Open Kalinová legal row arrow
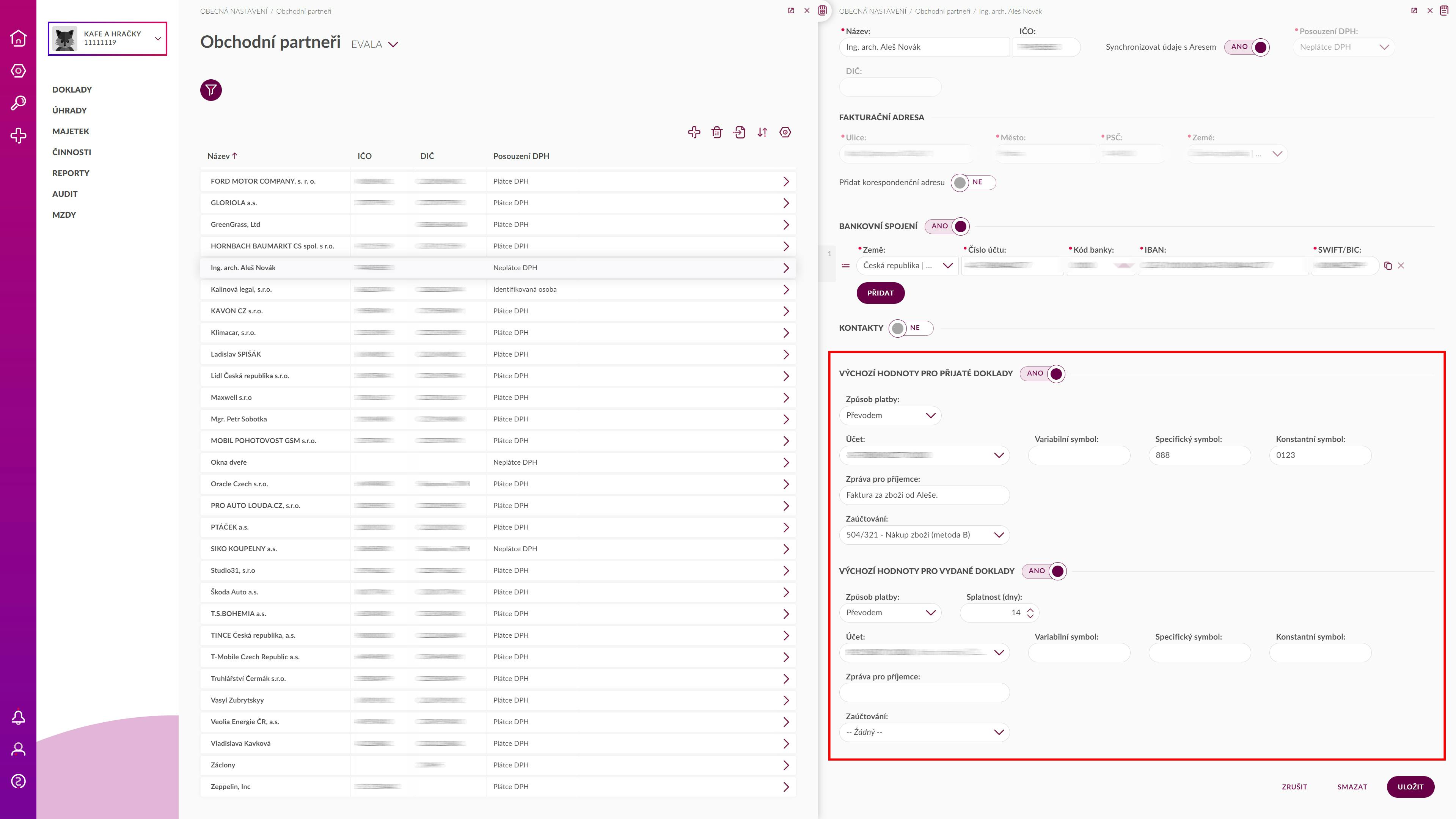Screen dimensions: 1456x819 pos(786,289)
